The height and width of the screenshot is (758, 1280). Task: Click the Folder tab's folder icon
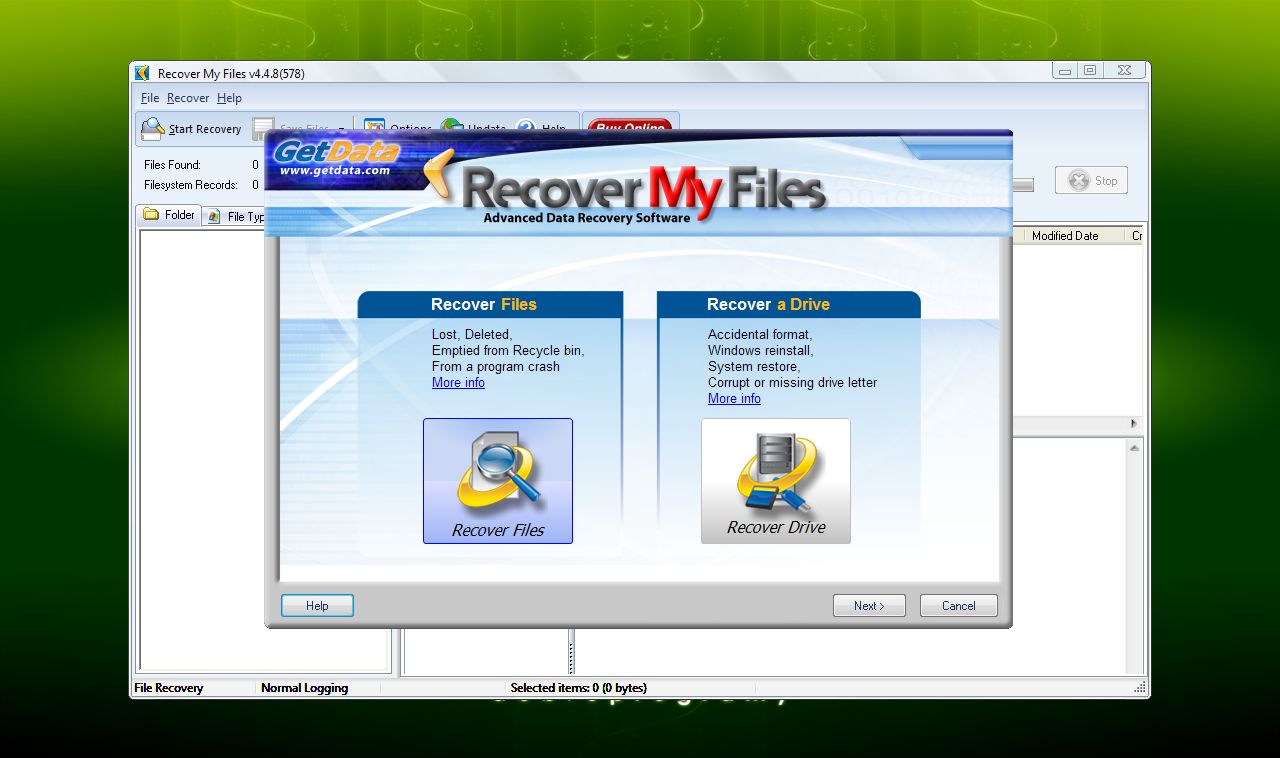151,214
